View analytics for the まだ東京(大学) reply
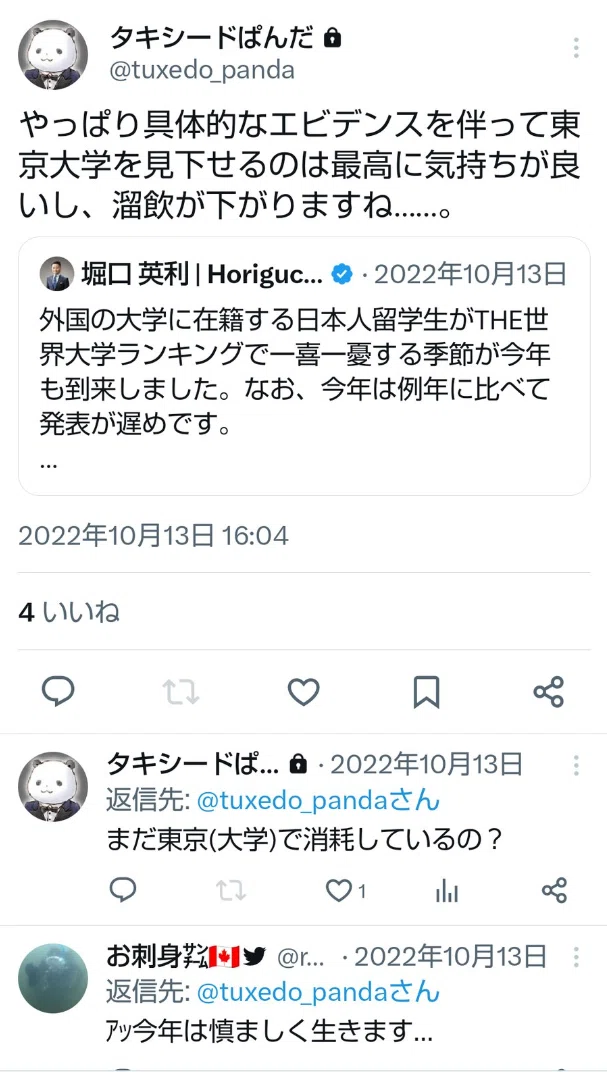The height and width of the screenshot is (1072, 607). tap(447, 890)
